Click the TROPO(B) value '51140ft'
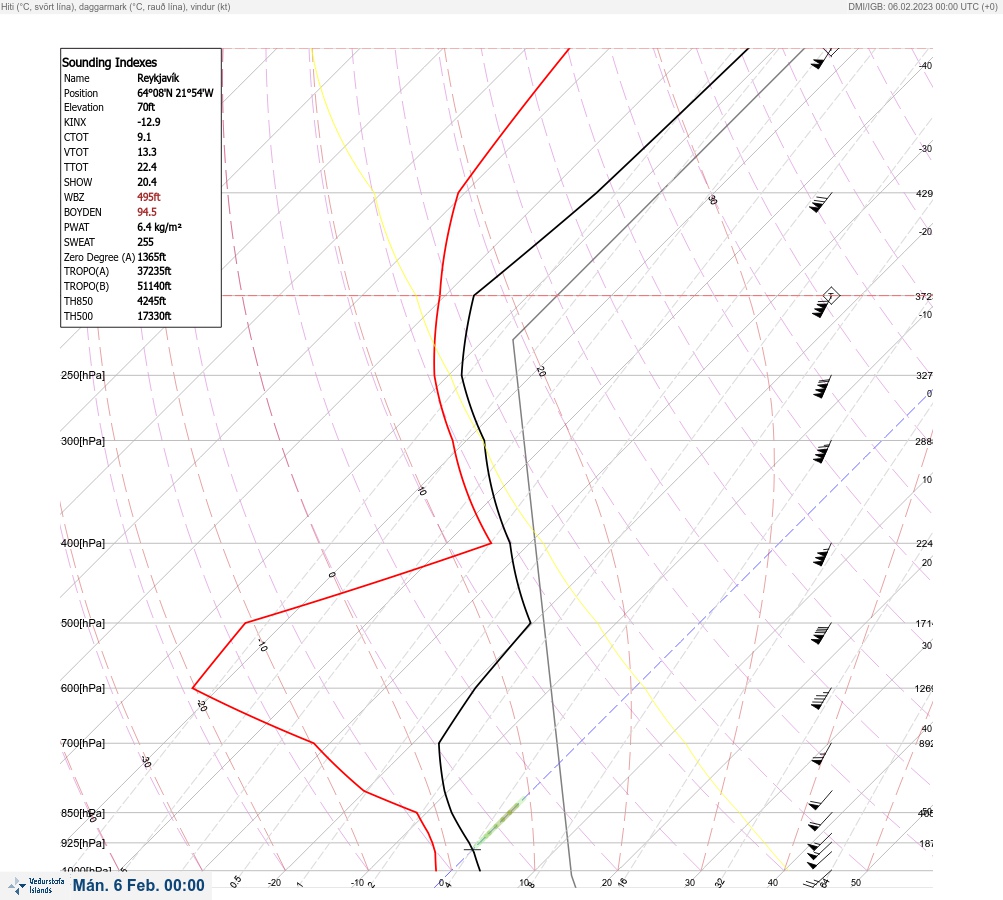This screenshot has width=1003, height=900. 154,286
